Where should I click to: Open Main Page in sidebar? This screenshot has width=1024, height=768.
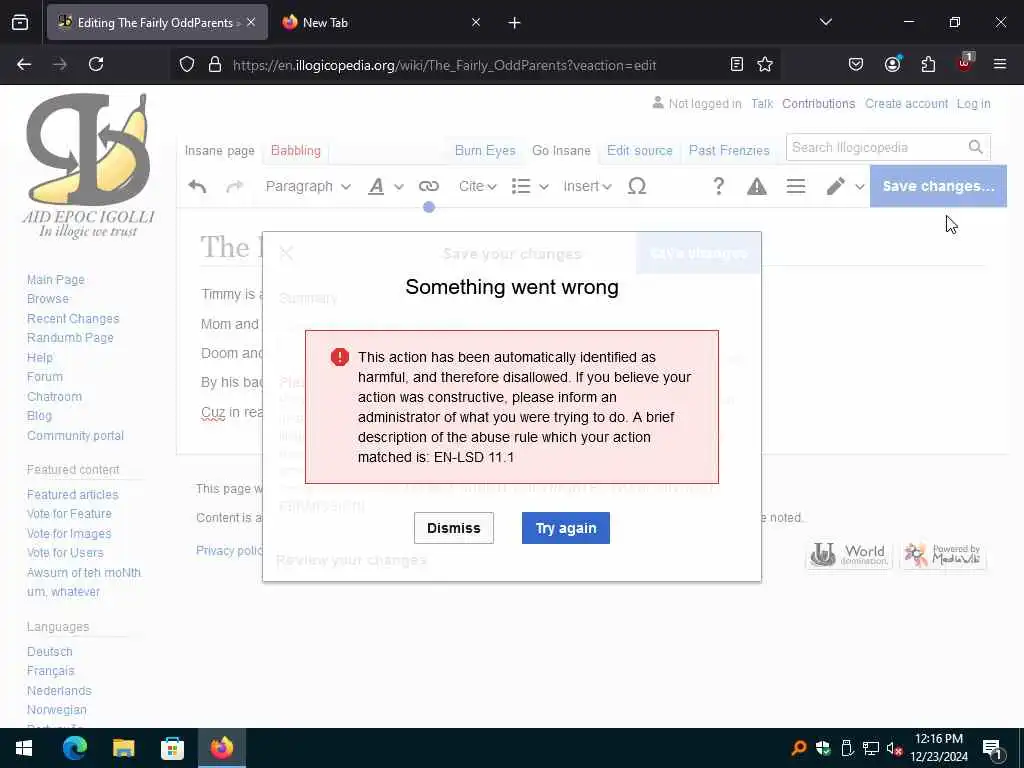point(56,280)
